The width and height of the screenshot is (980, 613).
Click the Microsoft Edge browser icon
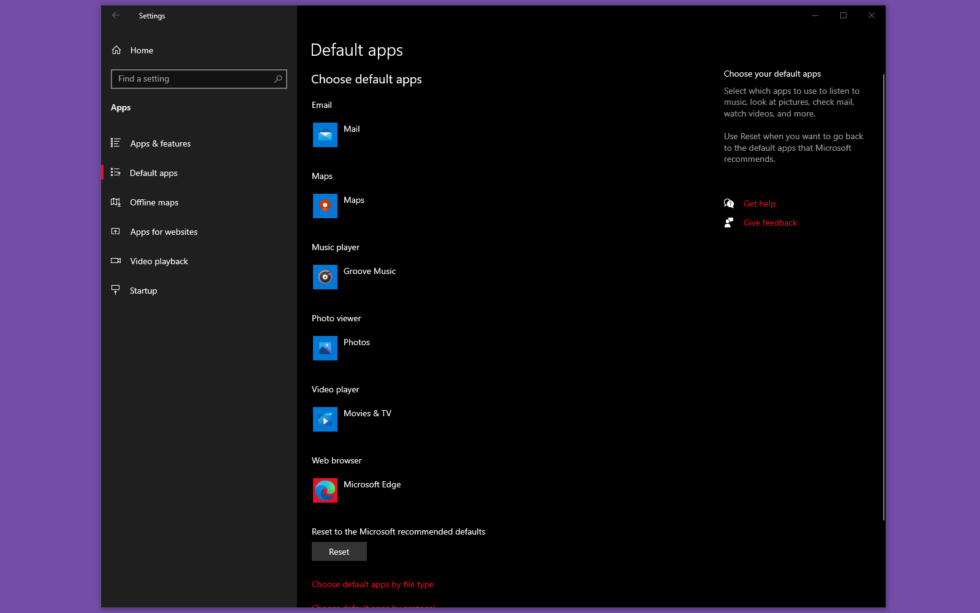tap(325, 491)
